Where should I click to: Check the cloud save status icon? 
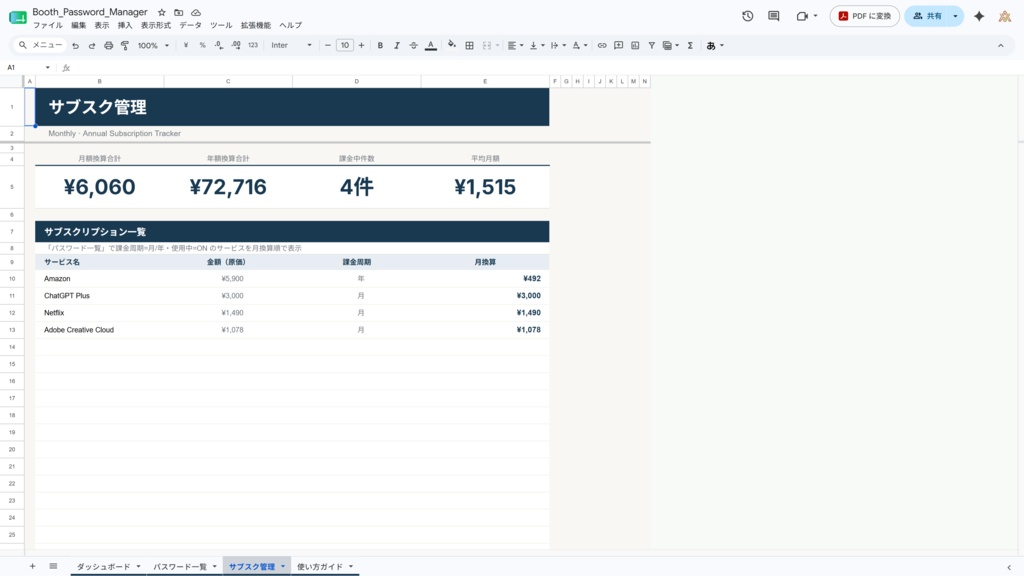196,12
